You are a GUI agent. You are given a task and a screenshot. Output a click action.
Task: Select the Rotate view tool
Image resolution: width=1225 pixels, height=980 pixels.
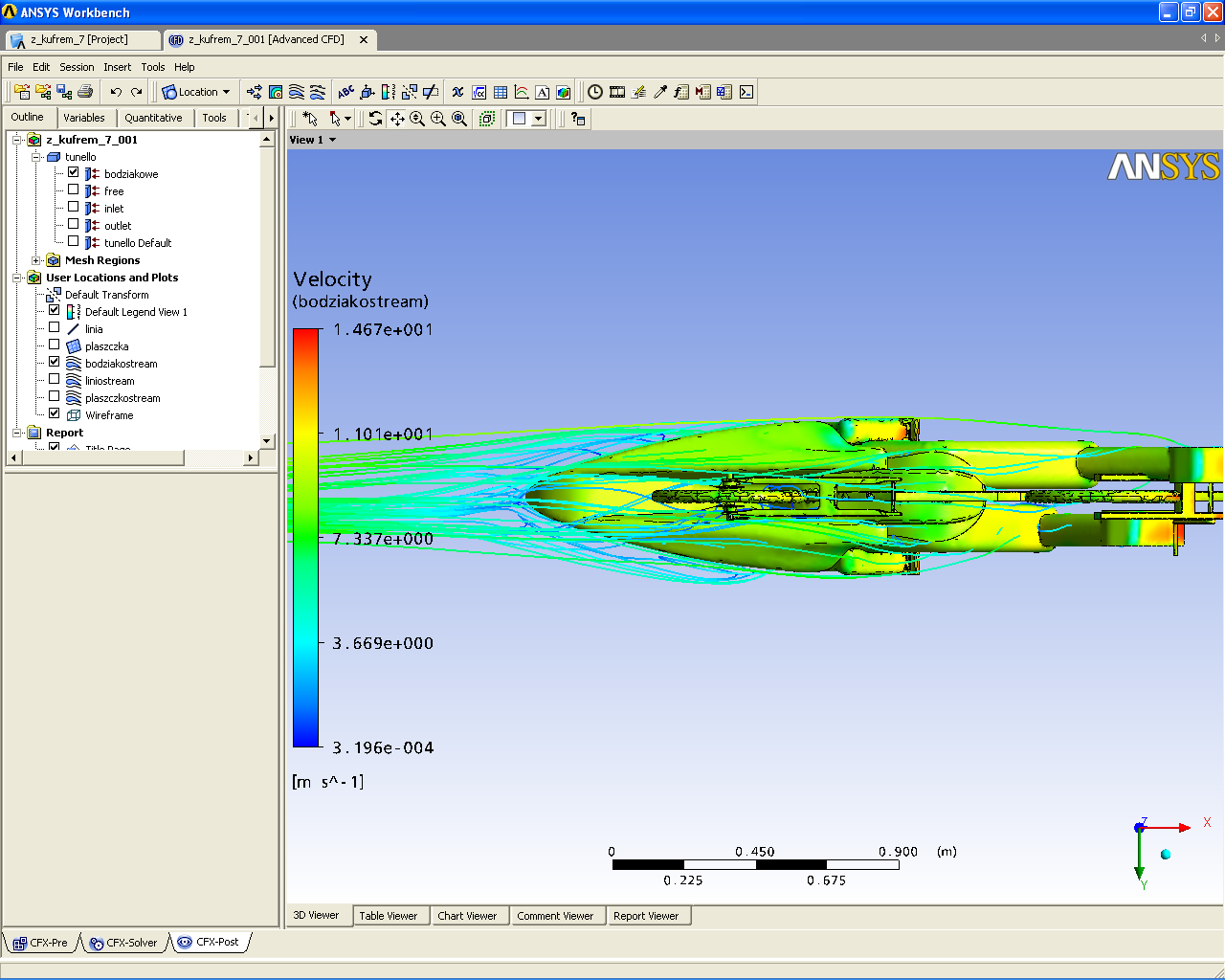(375, 119)
